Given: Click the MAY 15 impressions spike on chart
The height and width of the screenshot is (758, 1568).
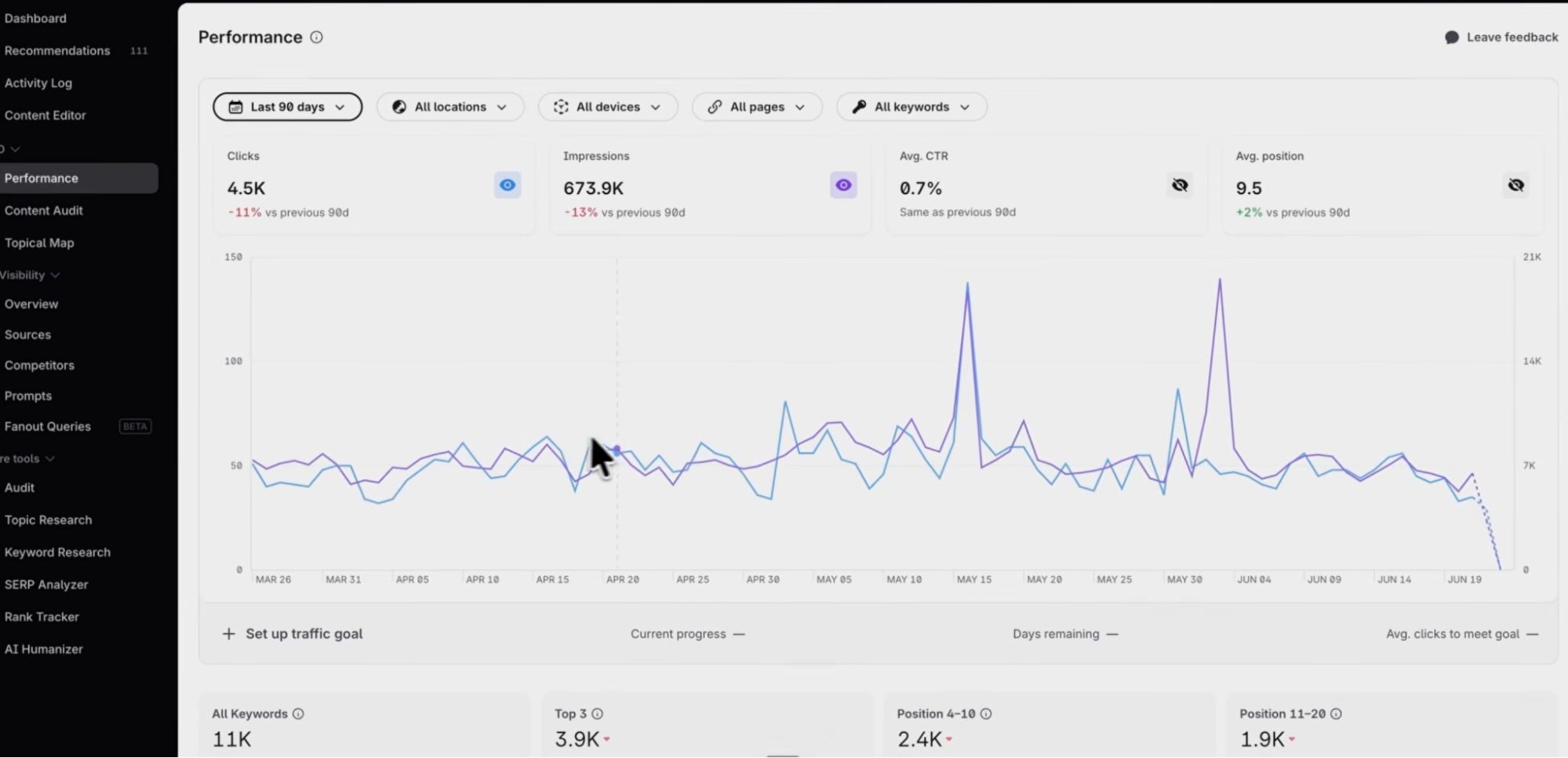Looking at the screenshot, I should pyautogui.click(x=968, y=284).
